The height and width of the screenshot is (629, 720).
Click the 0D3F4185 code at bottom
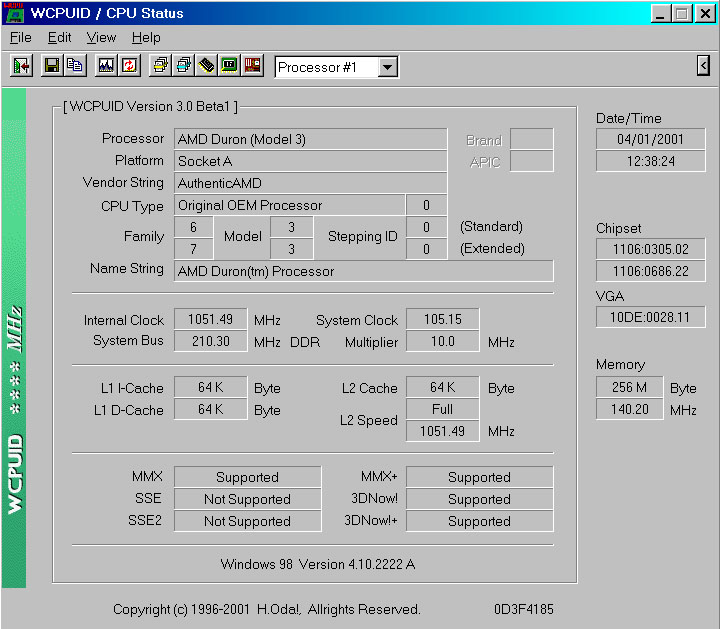click(x=523, y=609)
